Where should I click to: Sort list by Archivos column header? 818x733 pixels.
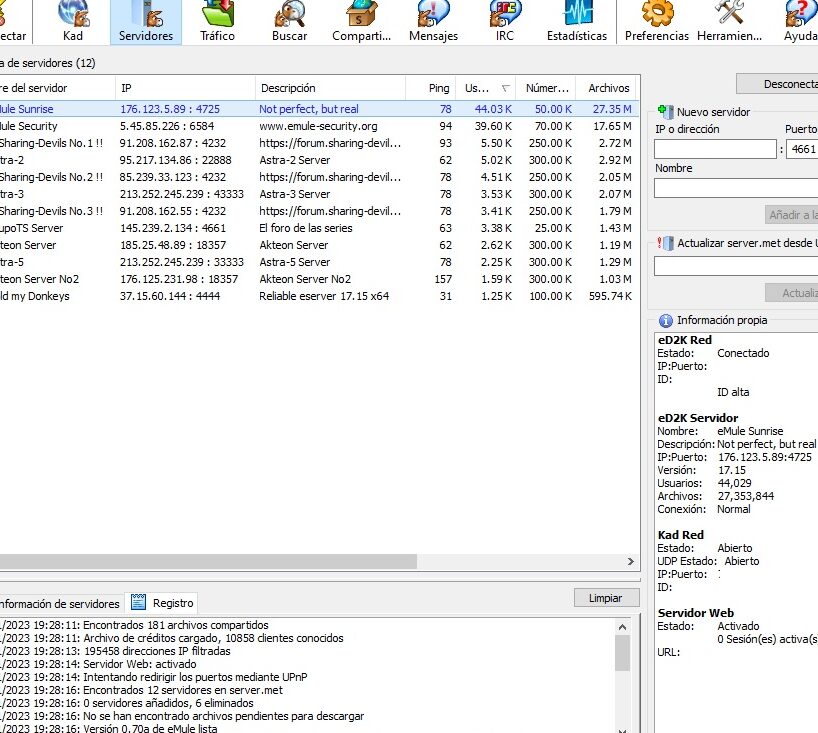(608, 88)
